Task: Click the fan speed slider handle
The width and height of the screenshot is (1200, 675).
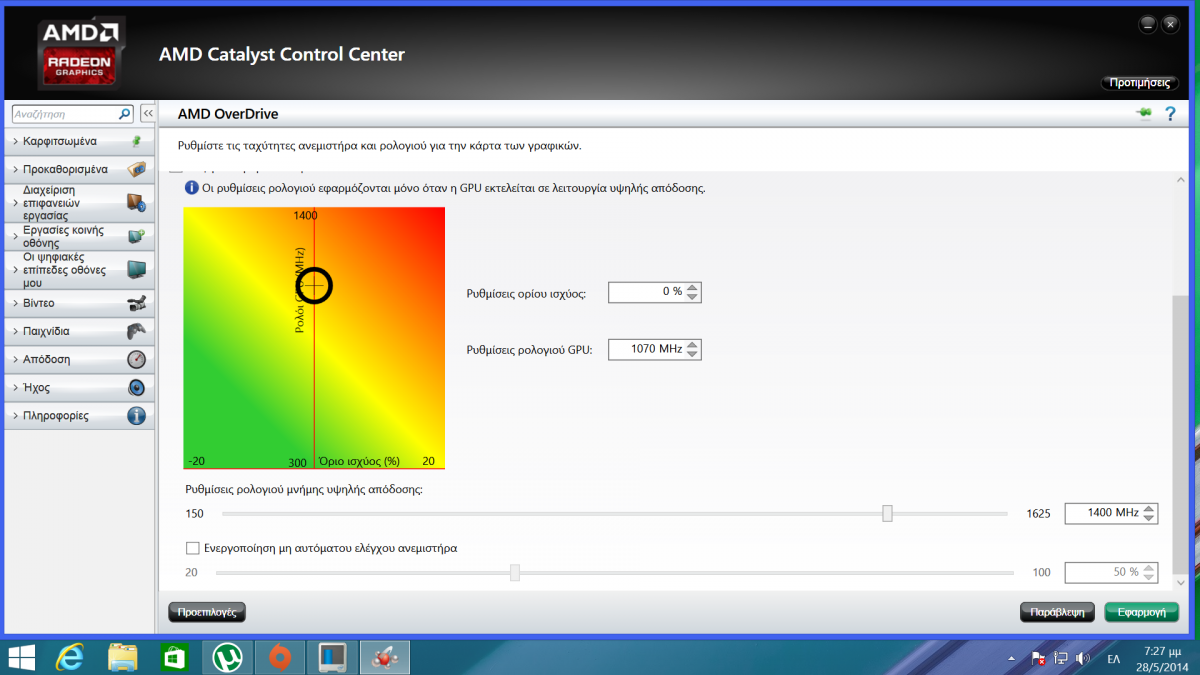Action: (515, 573)
